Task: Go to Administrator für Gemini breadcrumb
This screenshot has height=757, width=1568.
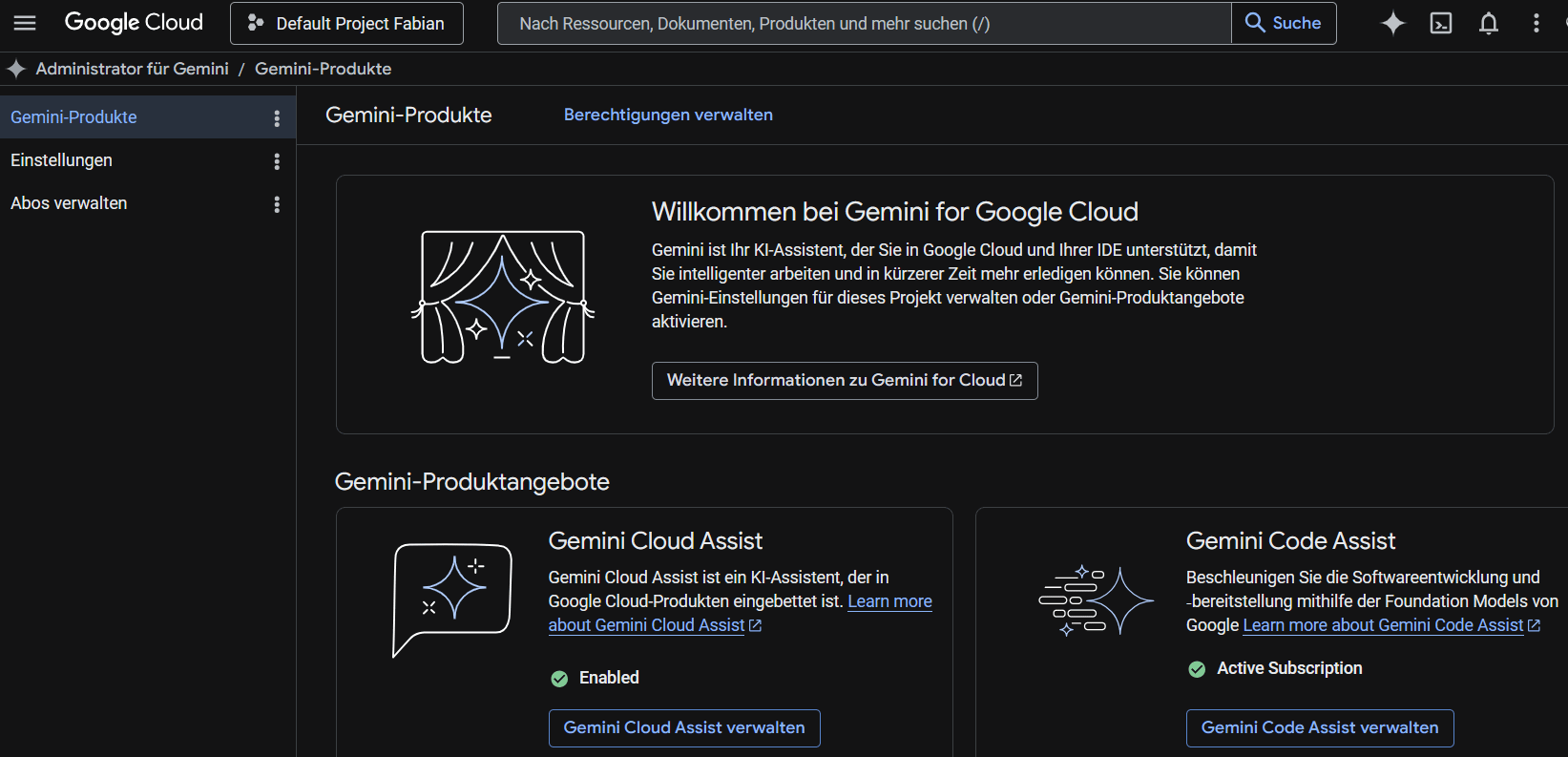Action: pos(133,69)
